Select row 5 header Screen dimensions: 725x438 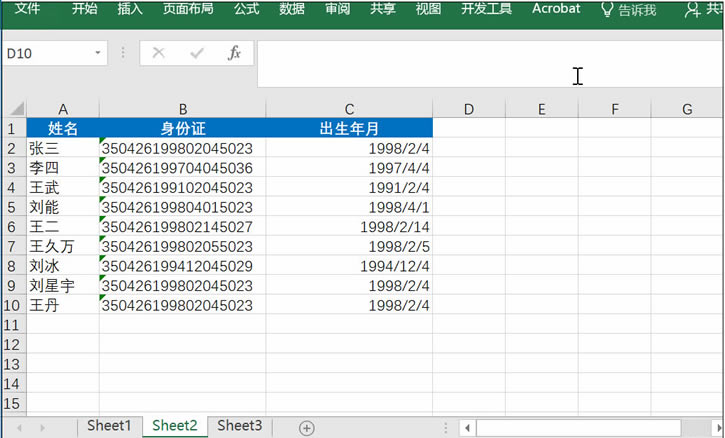(x=12, y=207)
